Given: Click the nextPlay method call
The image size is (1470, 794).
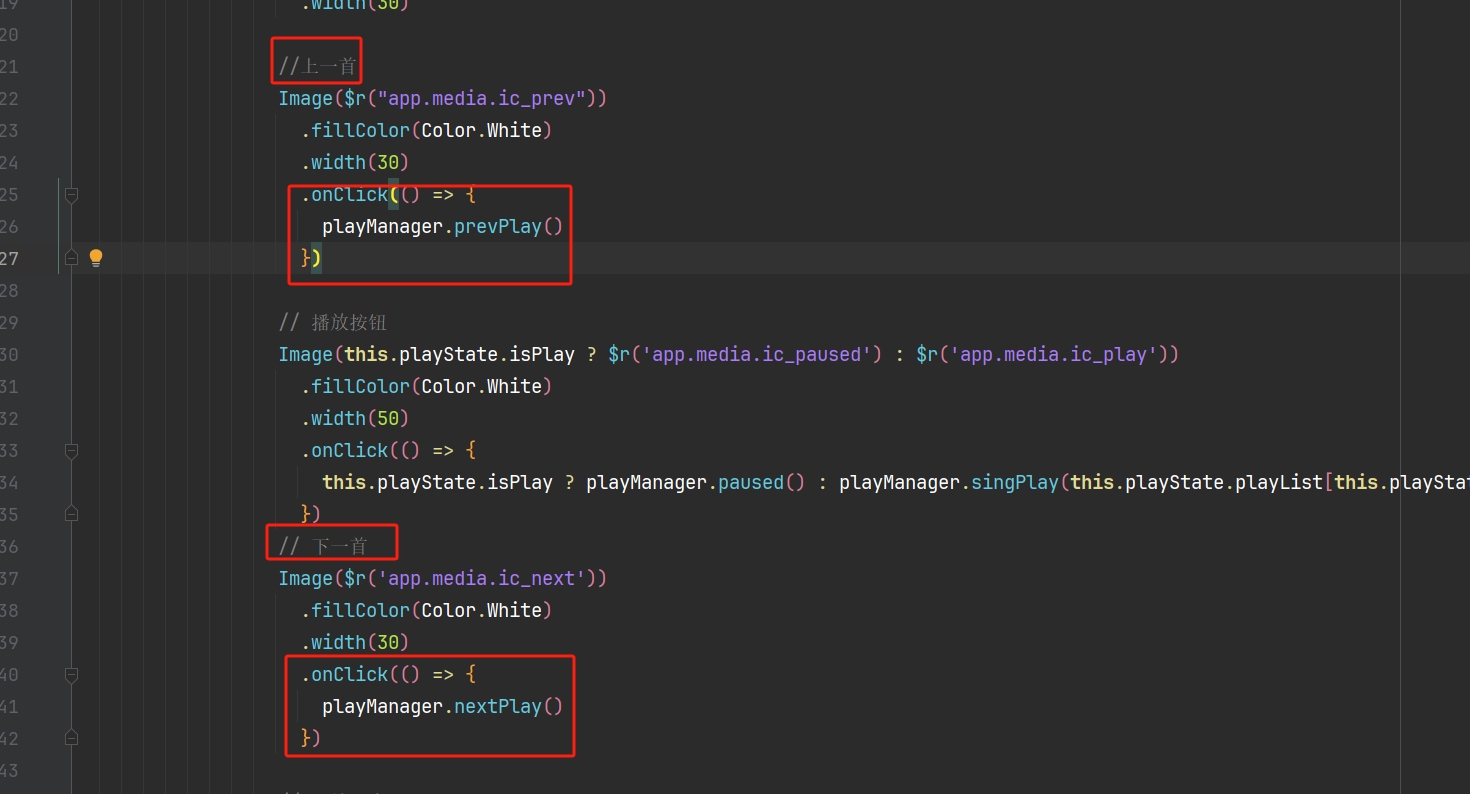Looking at the screenshot, I should (x=498, y=707).
